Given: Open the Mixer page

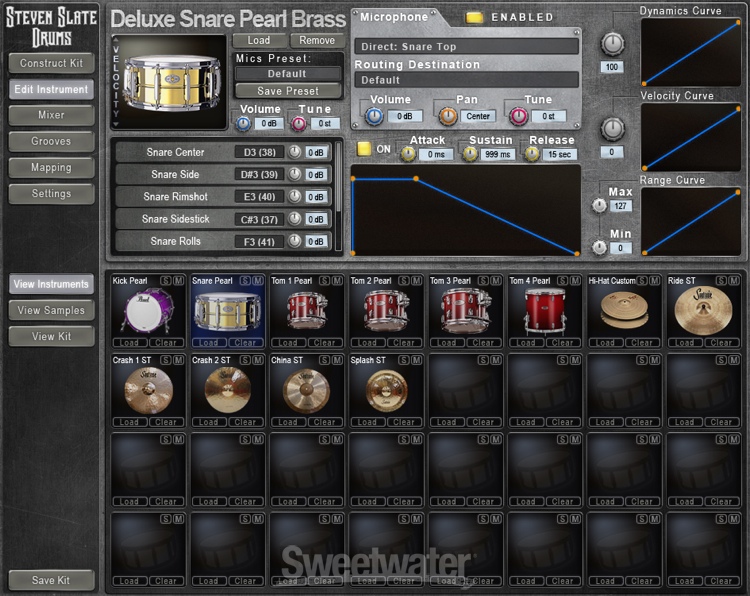Looking at the screenshot, I should [51, 115].
